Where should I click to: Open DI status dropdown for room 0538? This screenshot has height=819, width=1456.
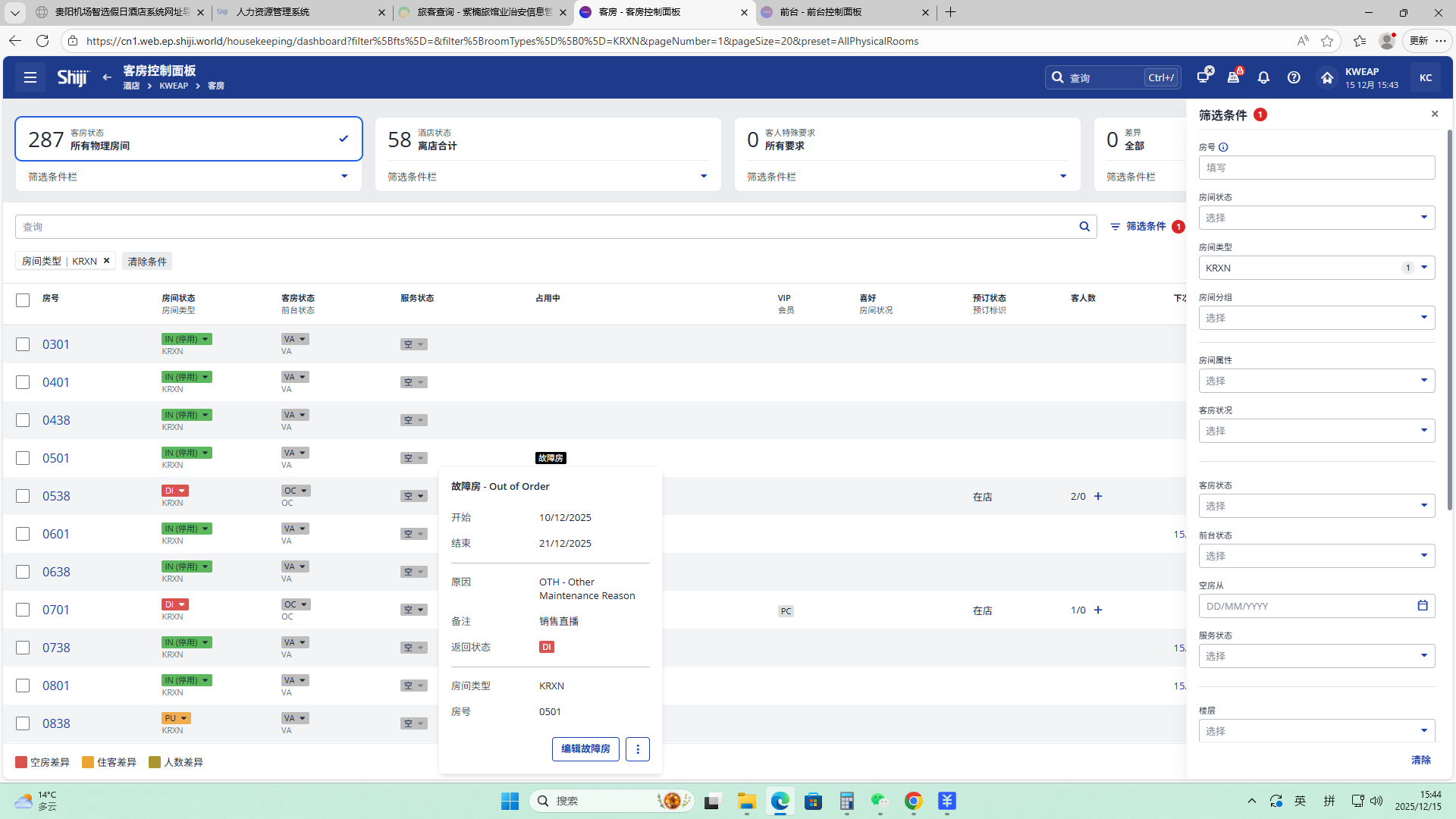[175, 491]
